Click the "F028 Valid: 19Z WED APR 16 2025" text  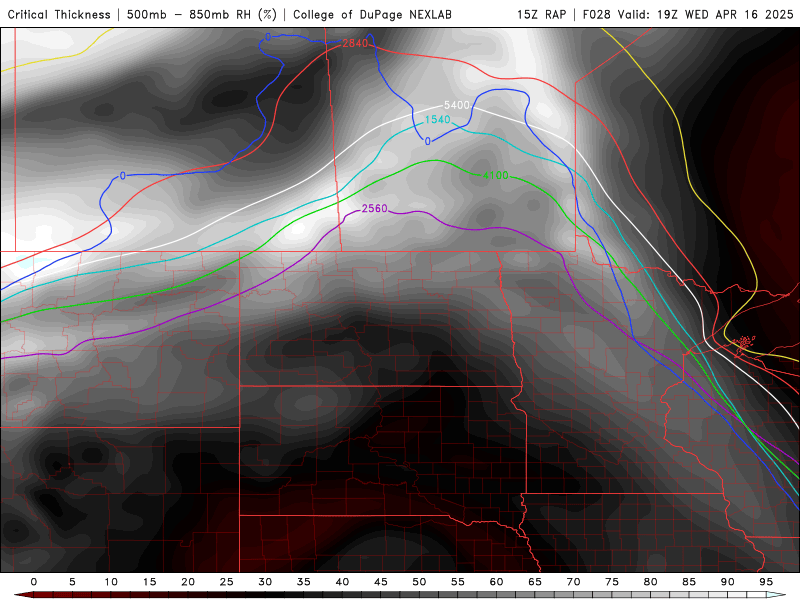point(688,14)
